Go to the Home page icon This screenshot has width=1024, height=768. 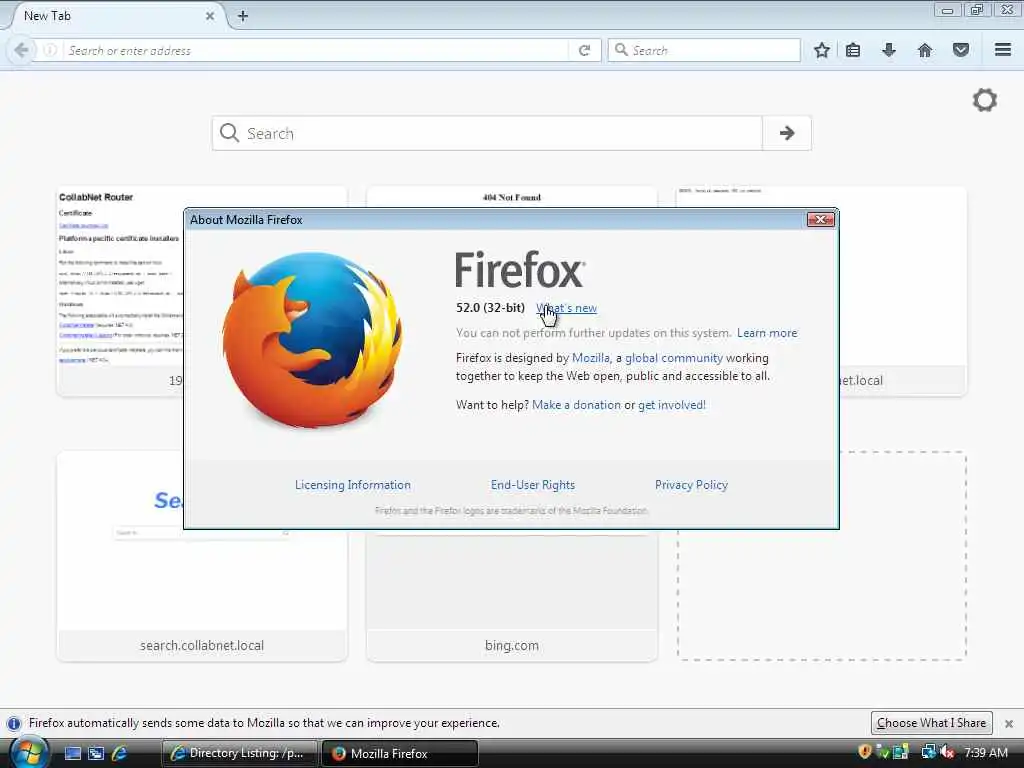pos(925,50)
